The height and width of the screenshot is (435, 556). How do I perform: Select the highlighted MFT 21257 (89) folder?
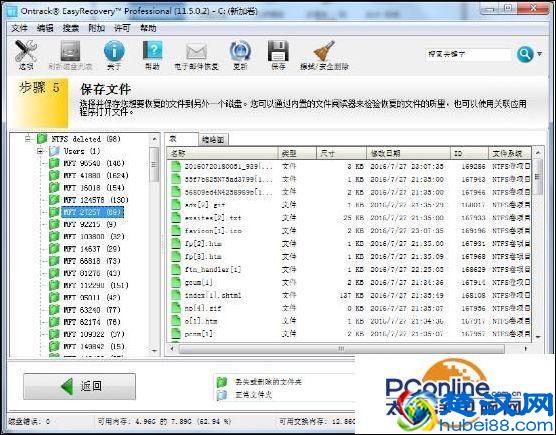click(x=93, y=212)
